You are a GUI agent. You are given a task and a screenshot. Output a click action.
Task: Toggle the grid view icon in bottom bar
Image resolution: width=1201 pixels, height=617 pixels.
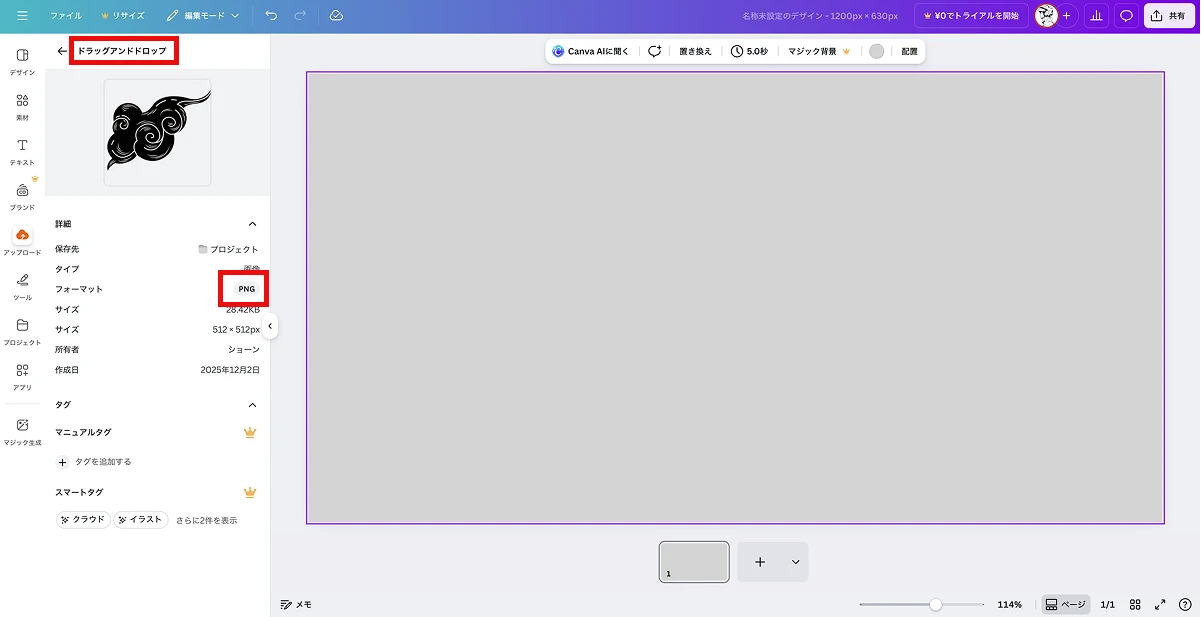click(1135, 605)
